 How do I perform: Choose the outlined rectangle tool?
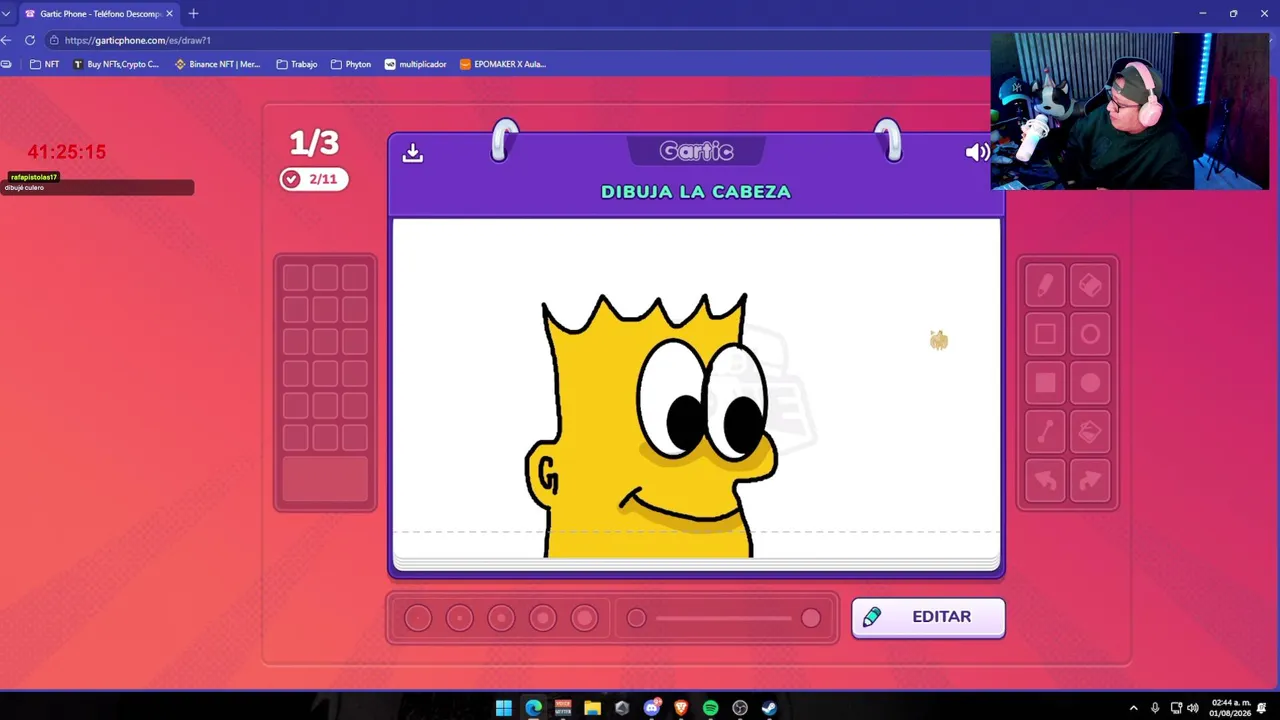tap(1045, 335)
